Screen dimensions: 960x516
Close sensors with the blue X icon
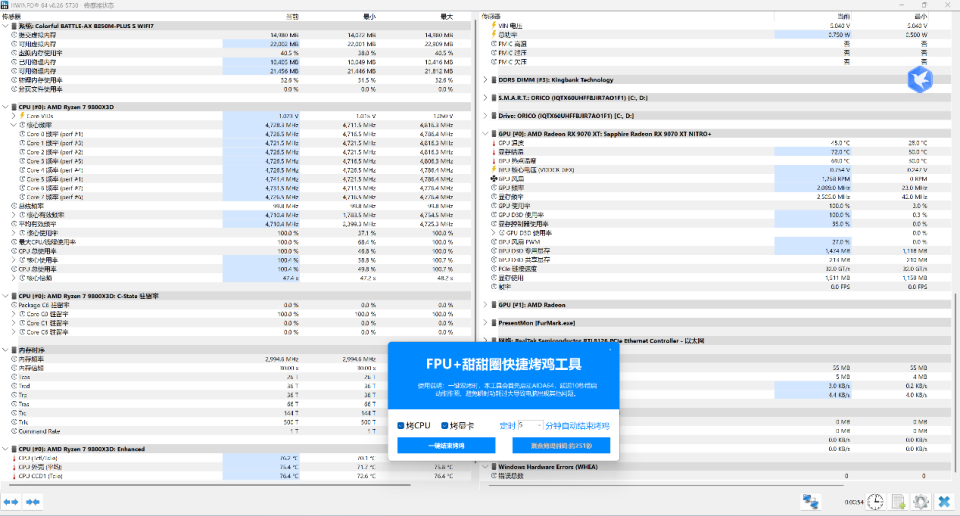coord(944,502)
